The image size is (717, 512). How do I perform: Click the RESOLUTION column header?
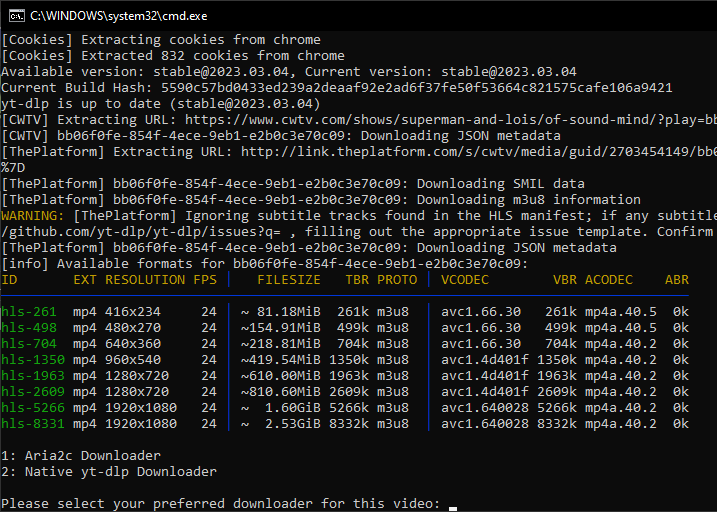point(145,280)
